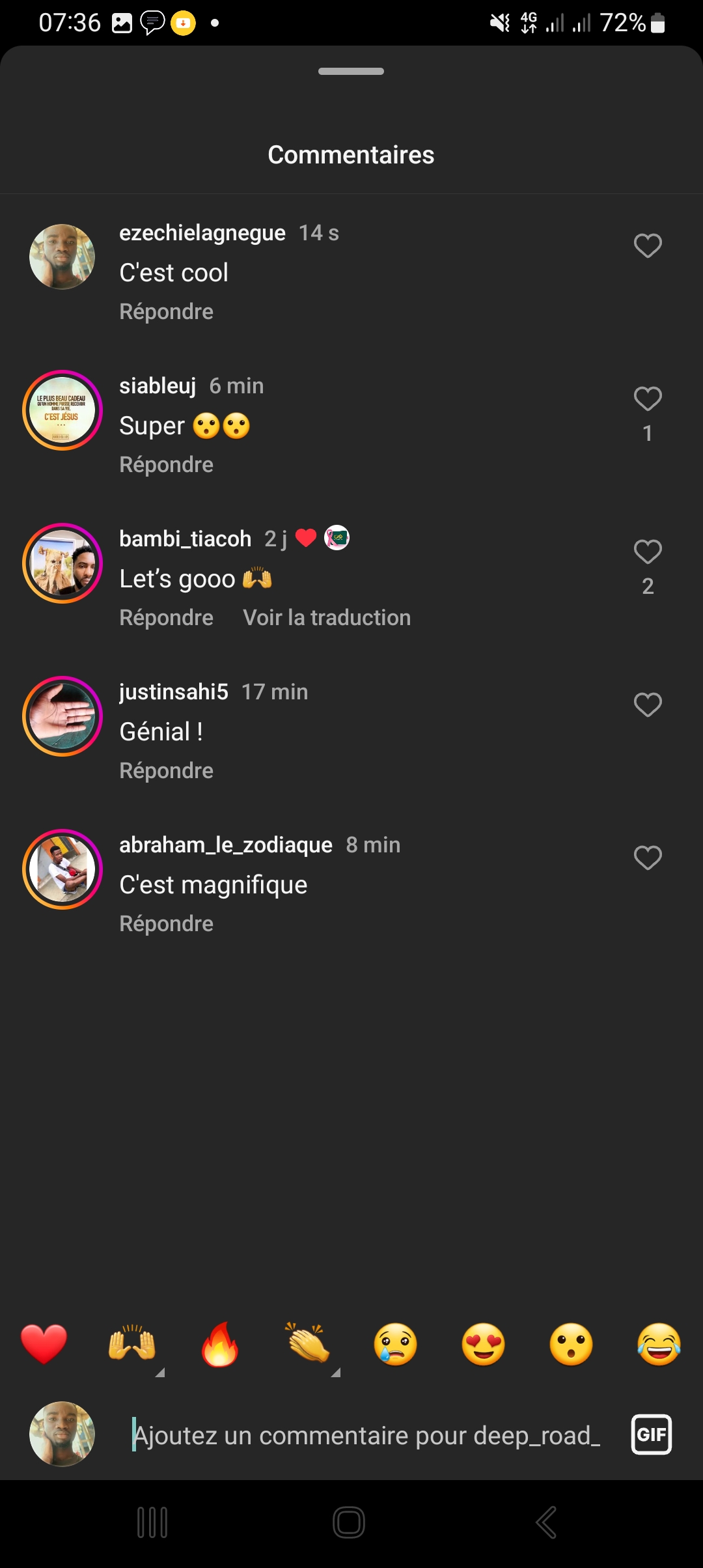Reply to justinsahi5's "Génial !" comment
The width and height of the screenshot is (703, 1568).
(167, 770)
